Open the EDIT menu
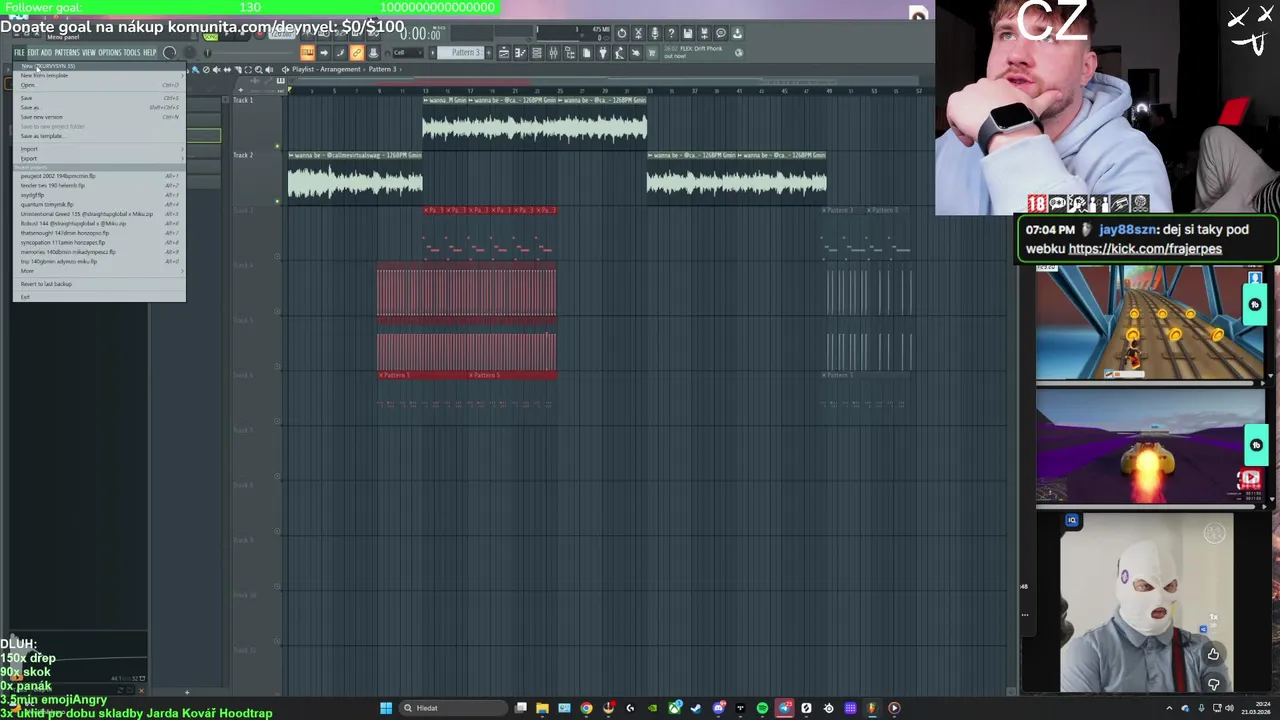 pos(33,52)
